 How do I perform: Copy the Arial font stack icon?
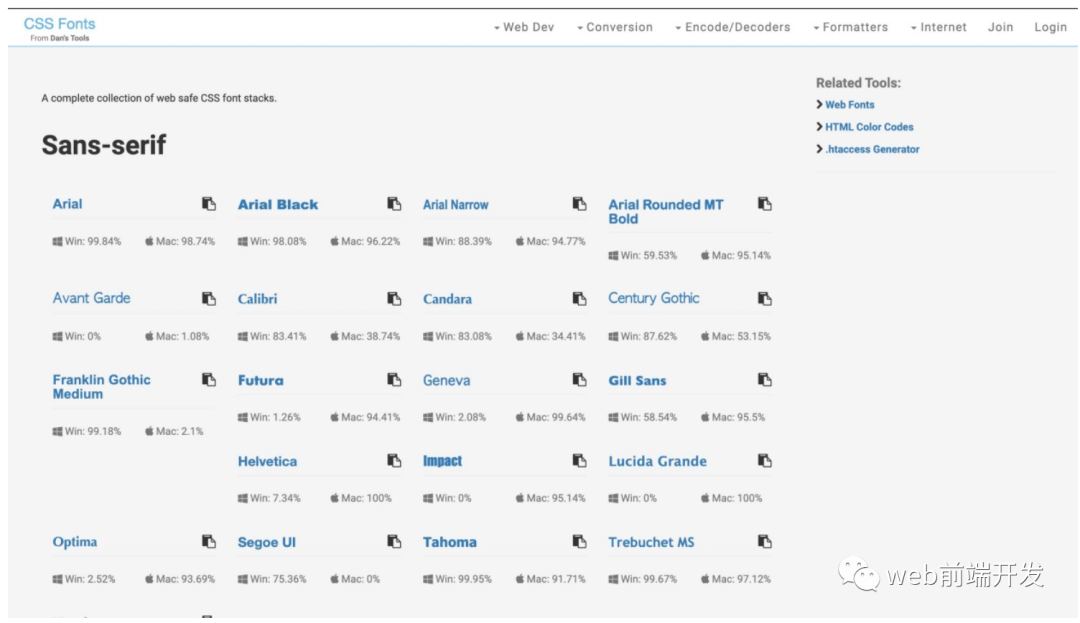[x=209, y=204]
